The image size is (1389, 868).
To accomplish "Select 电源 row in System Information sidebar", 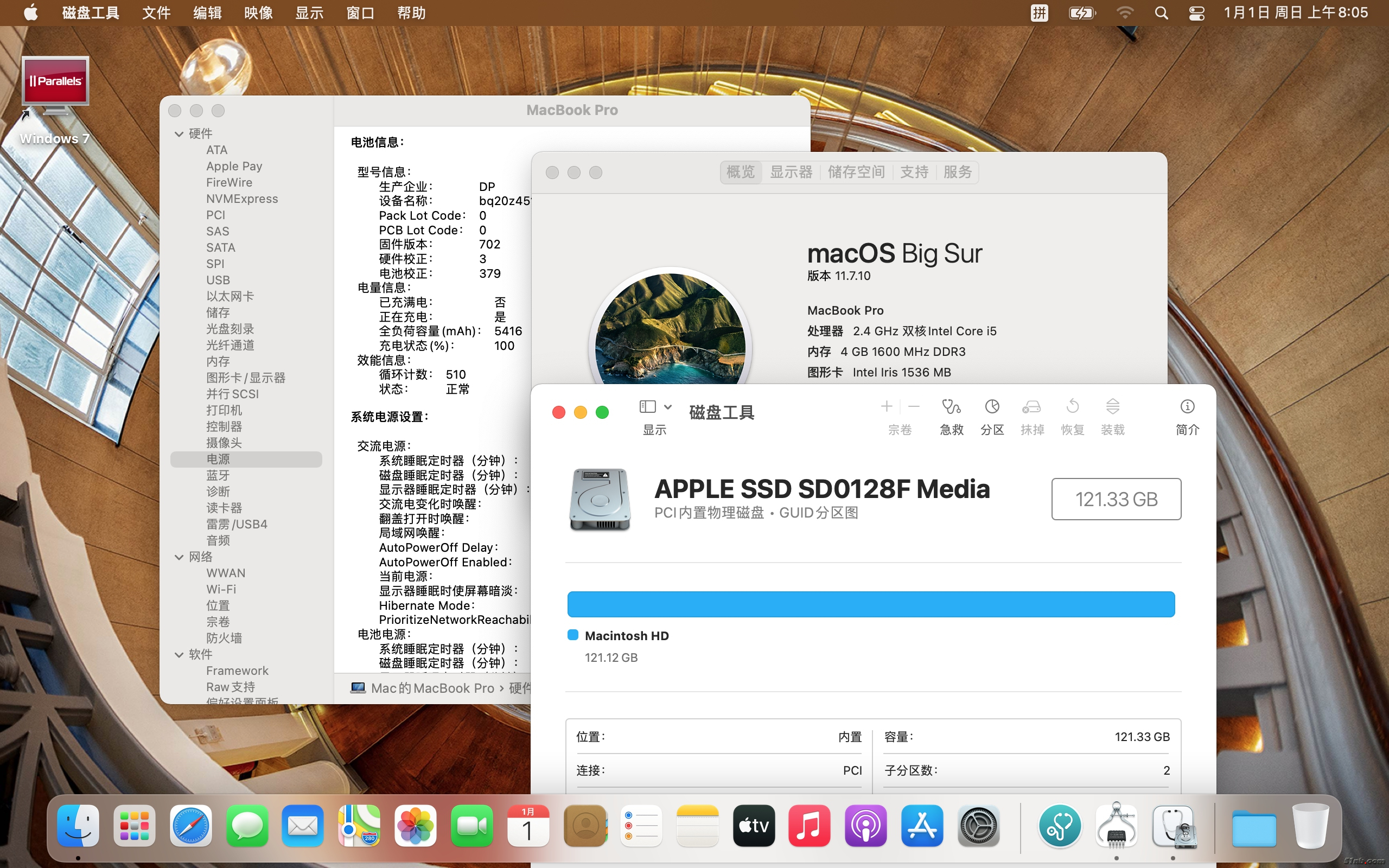I will (x=246, y=459).
